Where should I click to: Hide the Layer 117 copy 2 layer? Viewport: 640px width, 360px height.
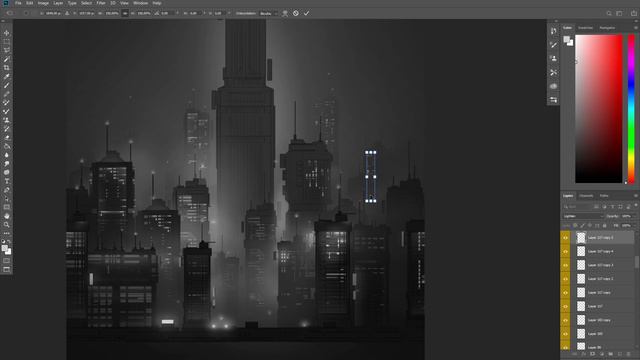[565, 279]
